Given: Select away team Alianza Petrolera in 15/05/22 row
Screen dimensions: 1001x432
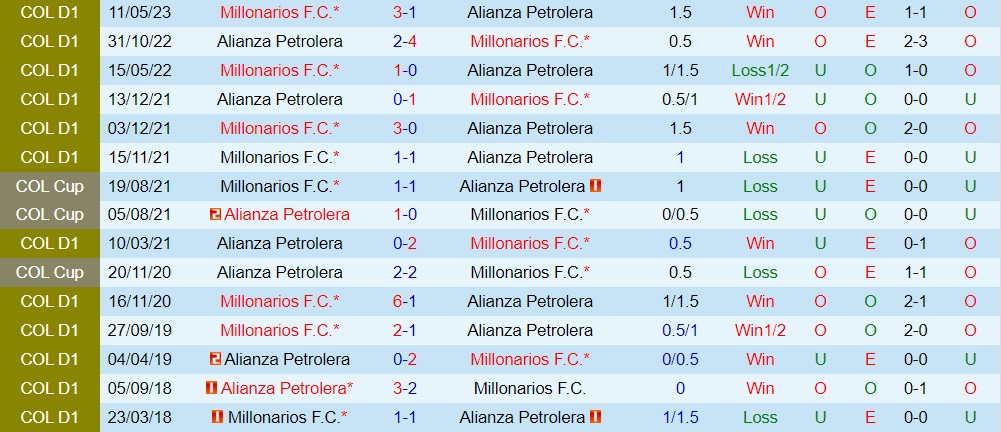Looking at the screenshot, I should tap(530, 70).
